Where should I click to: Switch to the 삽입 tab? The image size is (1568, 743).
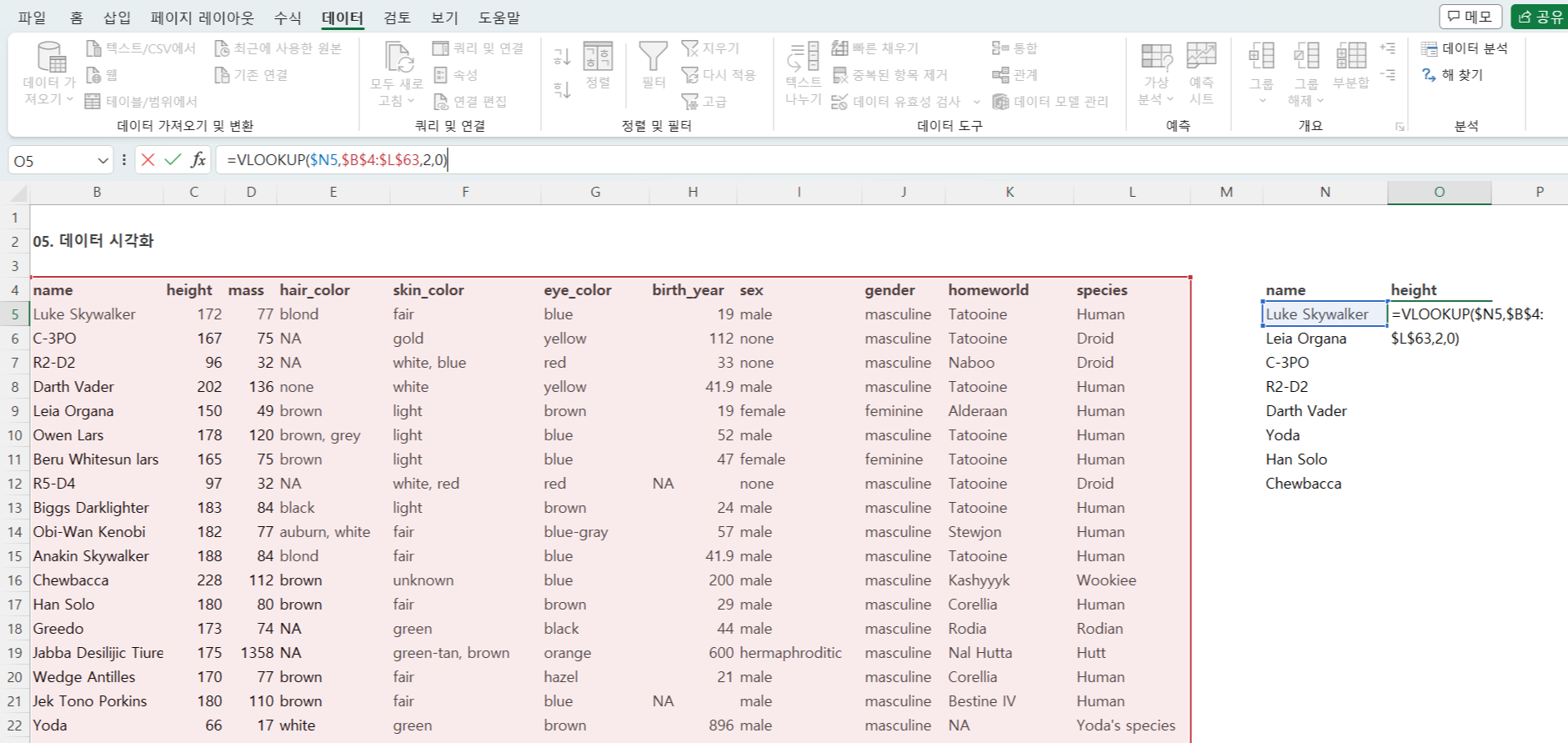(x=118, y=18)
